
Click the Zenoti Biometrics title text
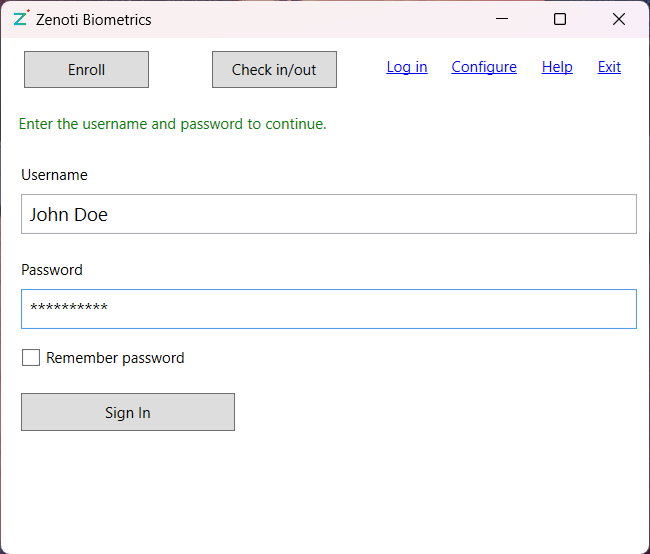(x=94, y=19)
